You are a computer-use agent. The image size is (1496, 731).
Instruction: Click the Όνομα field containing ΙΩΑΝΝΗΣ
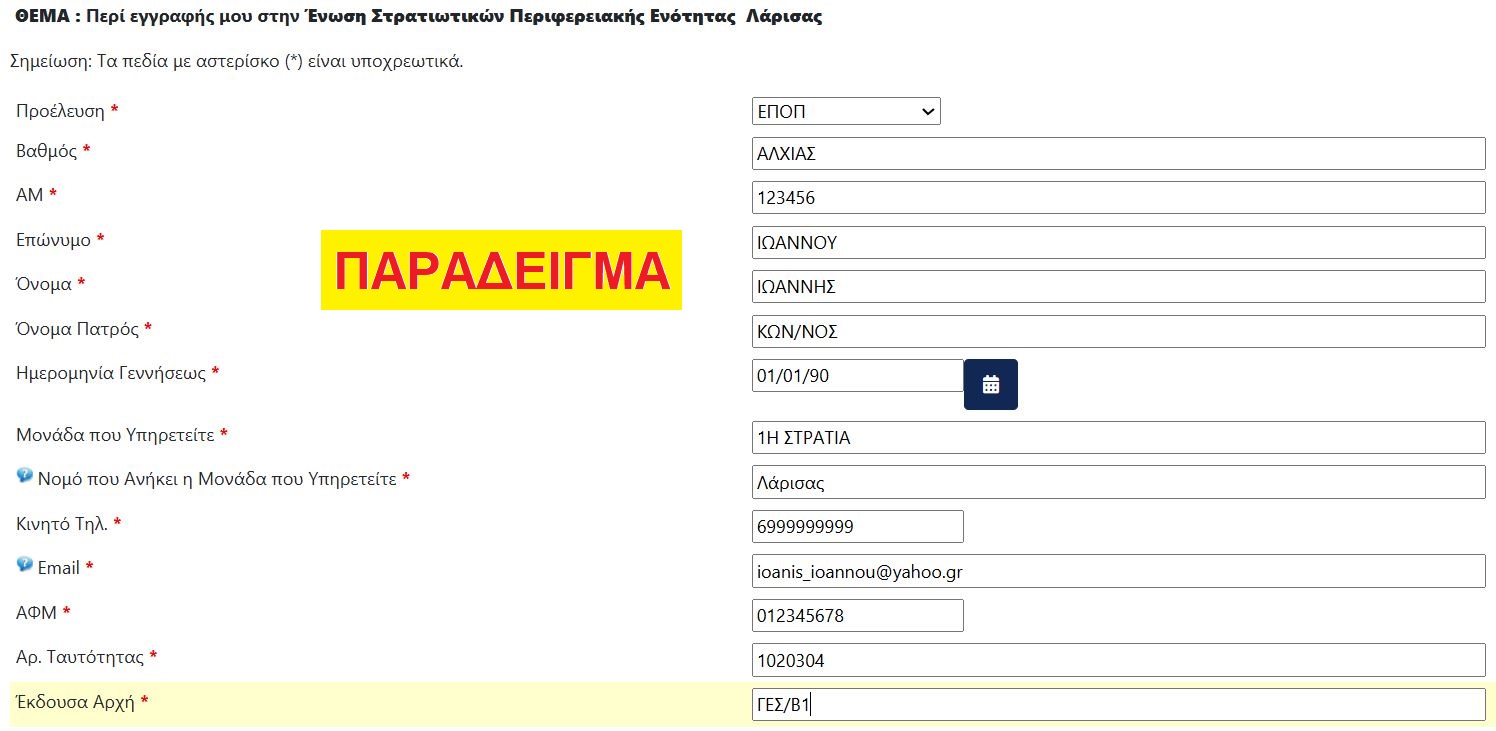pos(1118,287)
